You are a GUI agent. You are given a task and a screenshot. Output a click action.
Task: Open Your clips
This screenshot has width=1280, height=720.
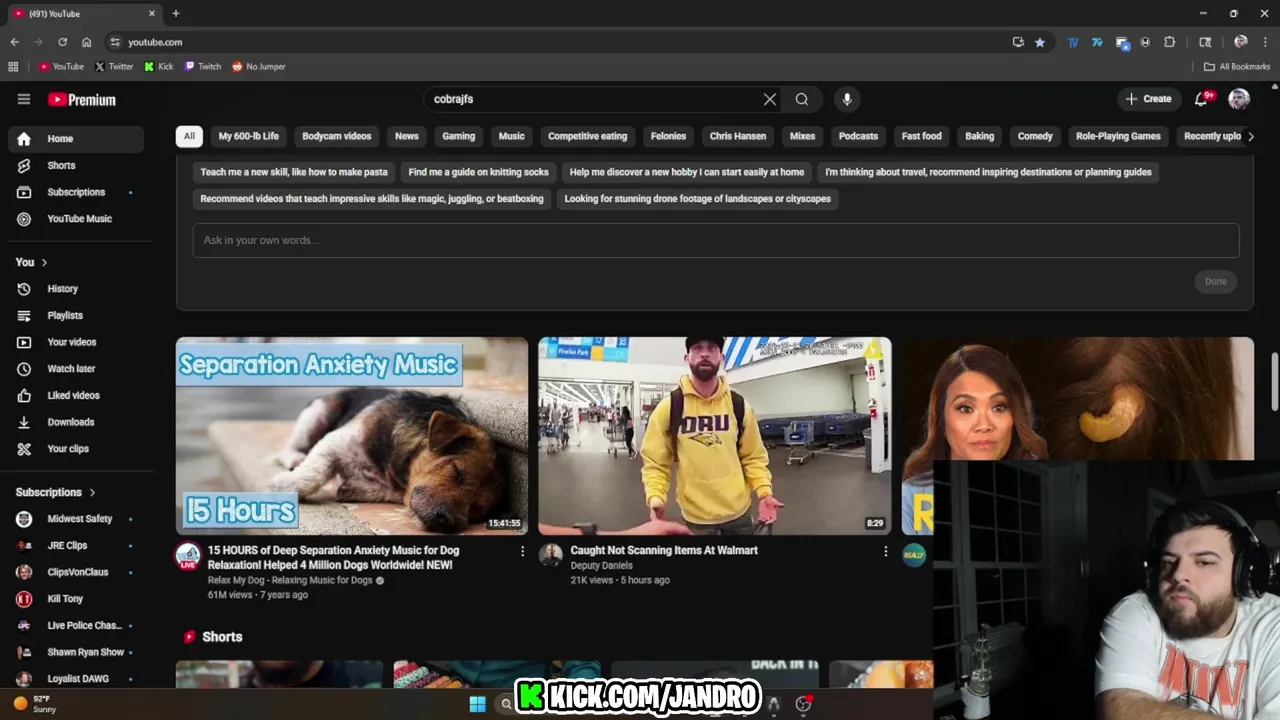click(76, 449)
